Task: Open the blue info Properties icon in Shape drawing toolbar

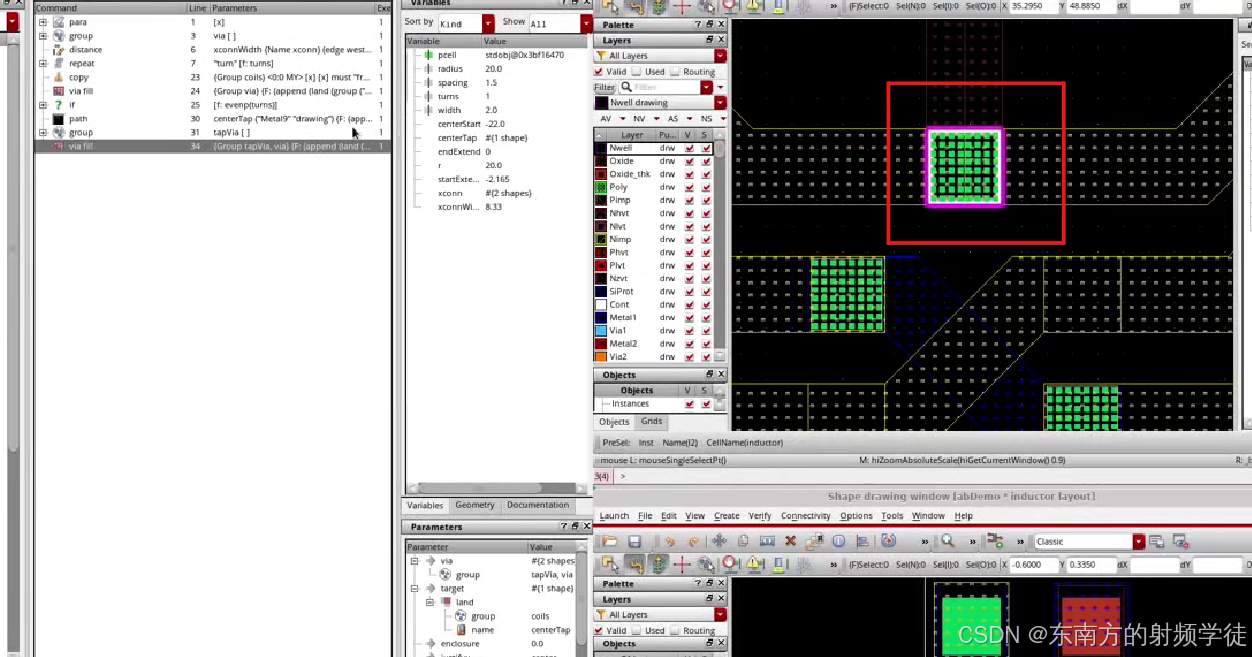Action: coord(838,541)
